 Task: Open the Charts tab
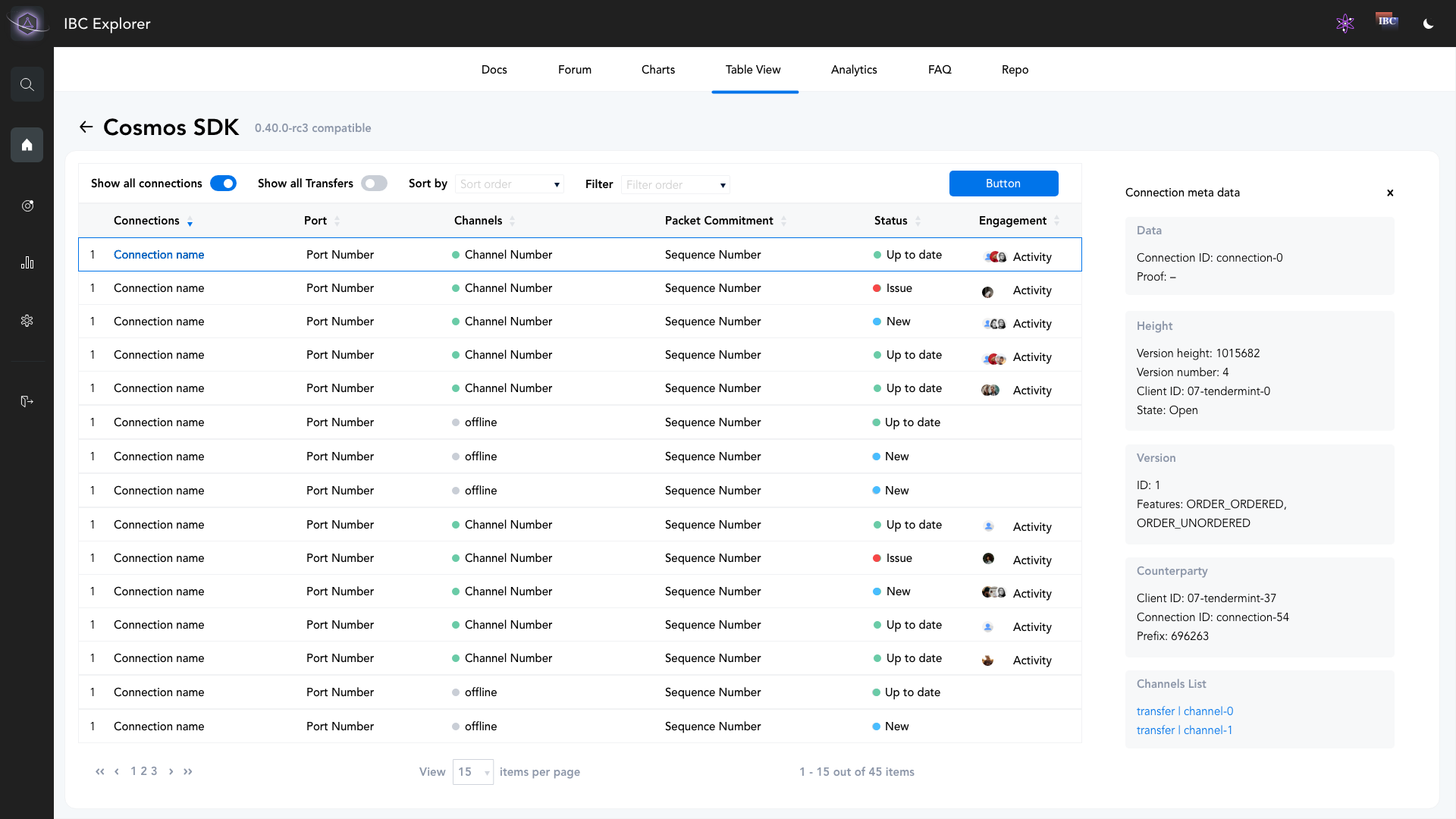(657, 70)
